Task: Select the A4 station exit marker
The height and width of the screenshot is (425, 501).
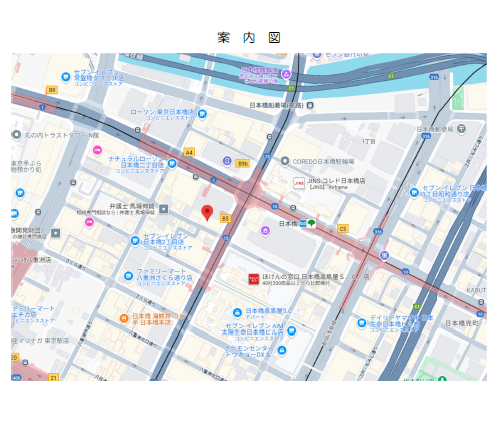Action: 189,152
